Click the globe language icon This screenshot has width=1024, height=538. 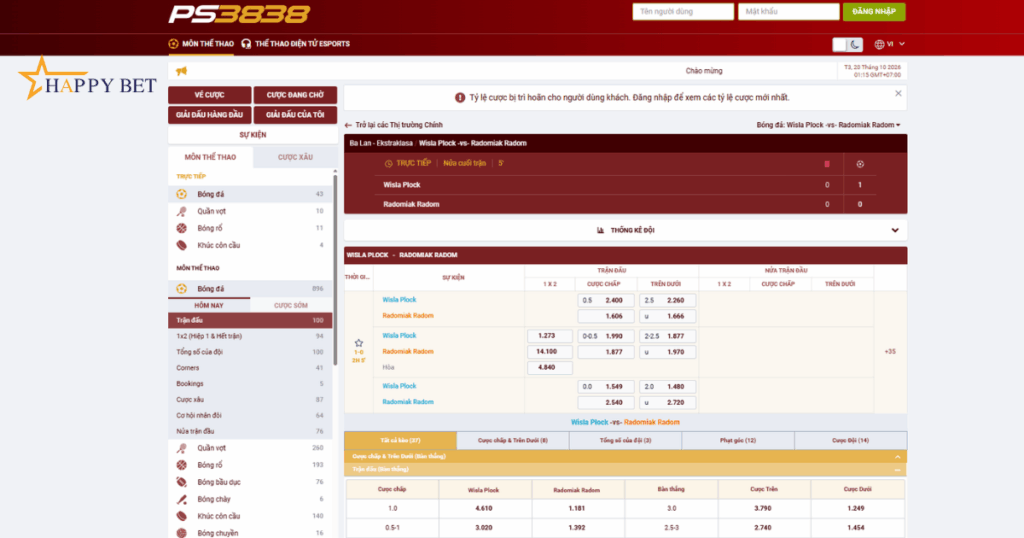tap(879, 44)
